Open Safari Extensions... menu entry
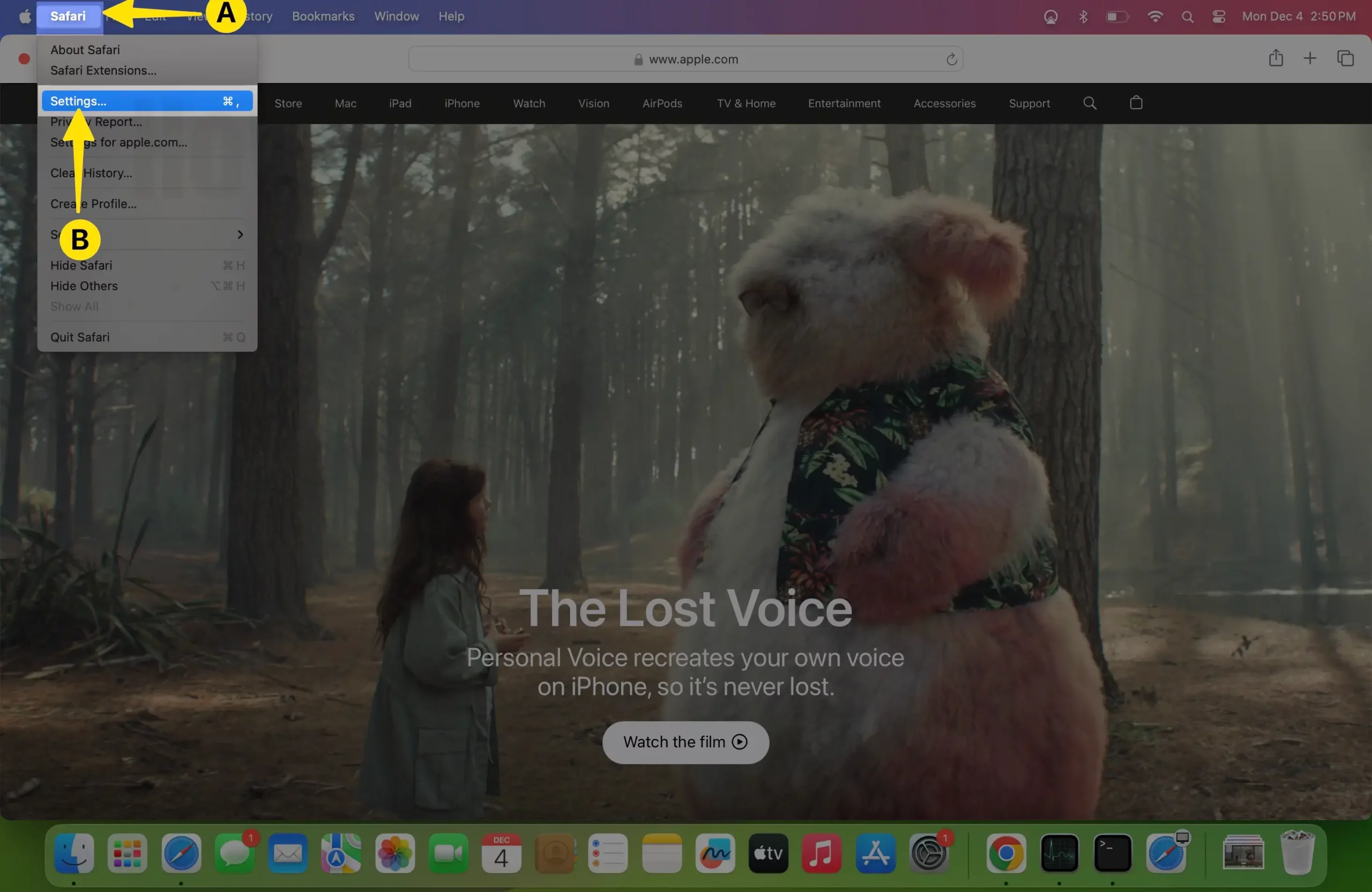Viewport: 1372px width, 892px height. point(103,70)
